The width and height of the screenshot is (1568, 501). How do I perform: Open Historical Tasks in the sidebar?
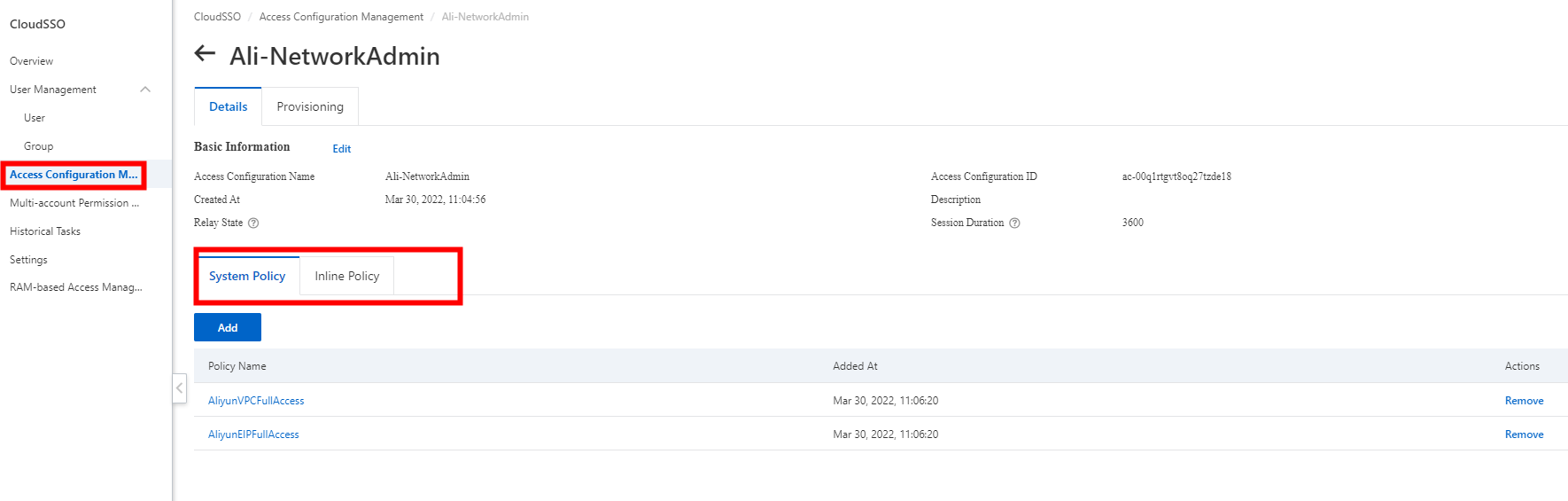point(45,231)
